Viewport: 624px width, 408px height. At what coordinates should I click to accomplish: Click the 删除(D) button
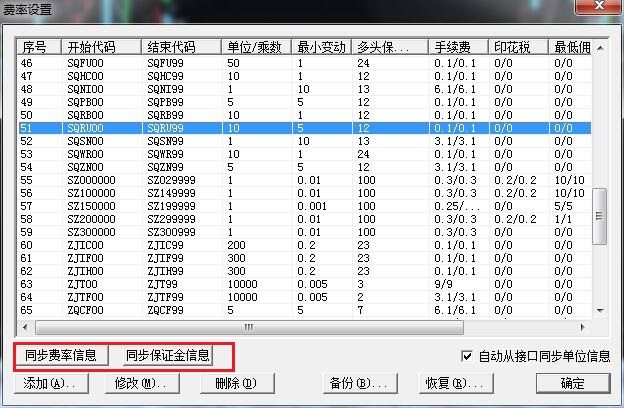click(237, 383)
